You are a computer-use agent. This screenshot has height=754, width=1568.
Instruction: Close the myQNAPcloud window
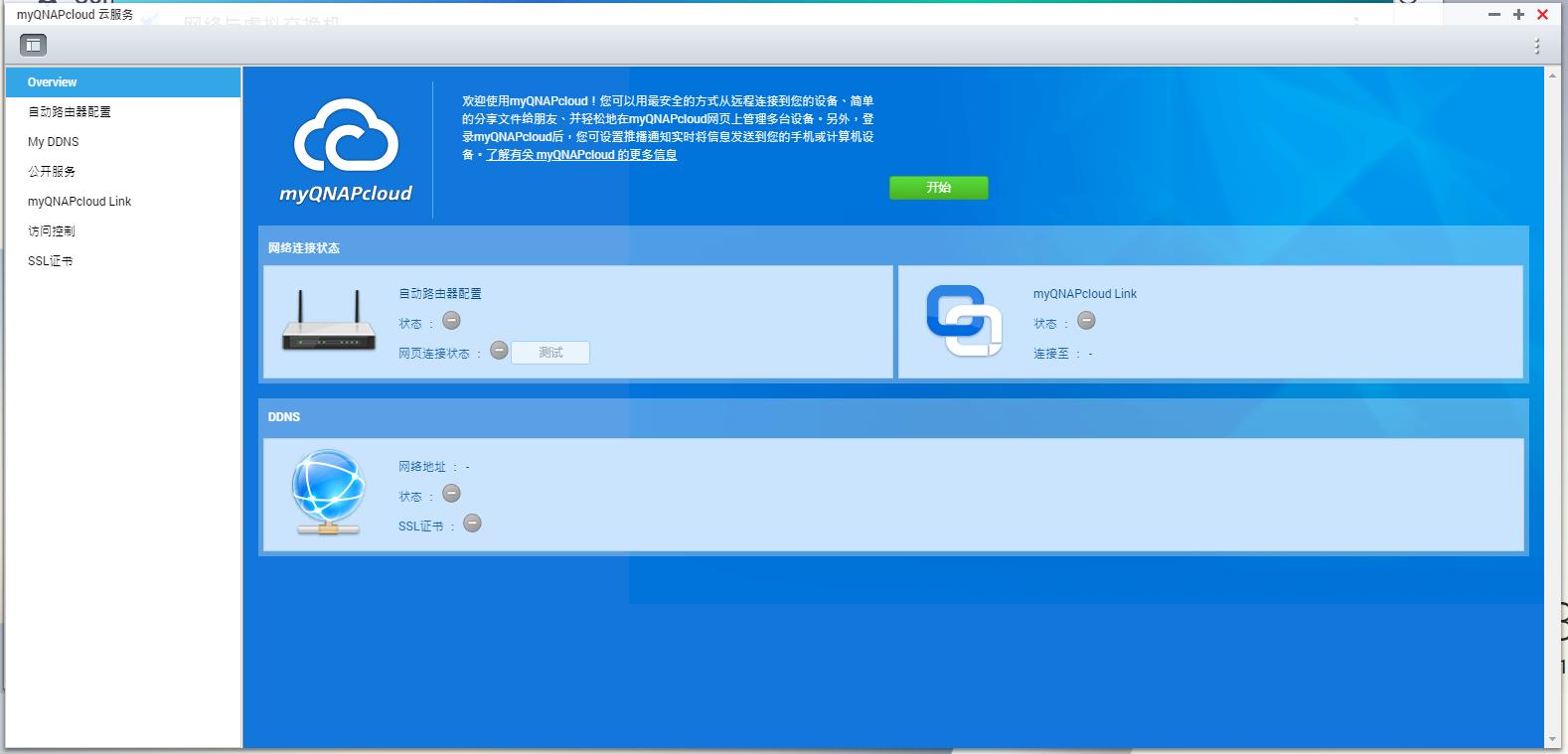(1542, 15)
